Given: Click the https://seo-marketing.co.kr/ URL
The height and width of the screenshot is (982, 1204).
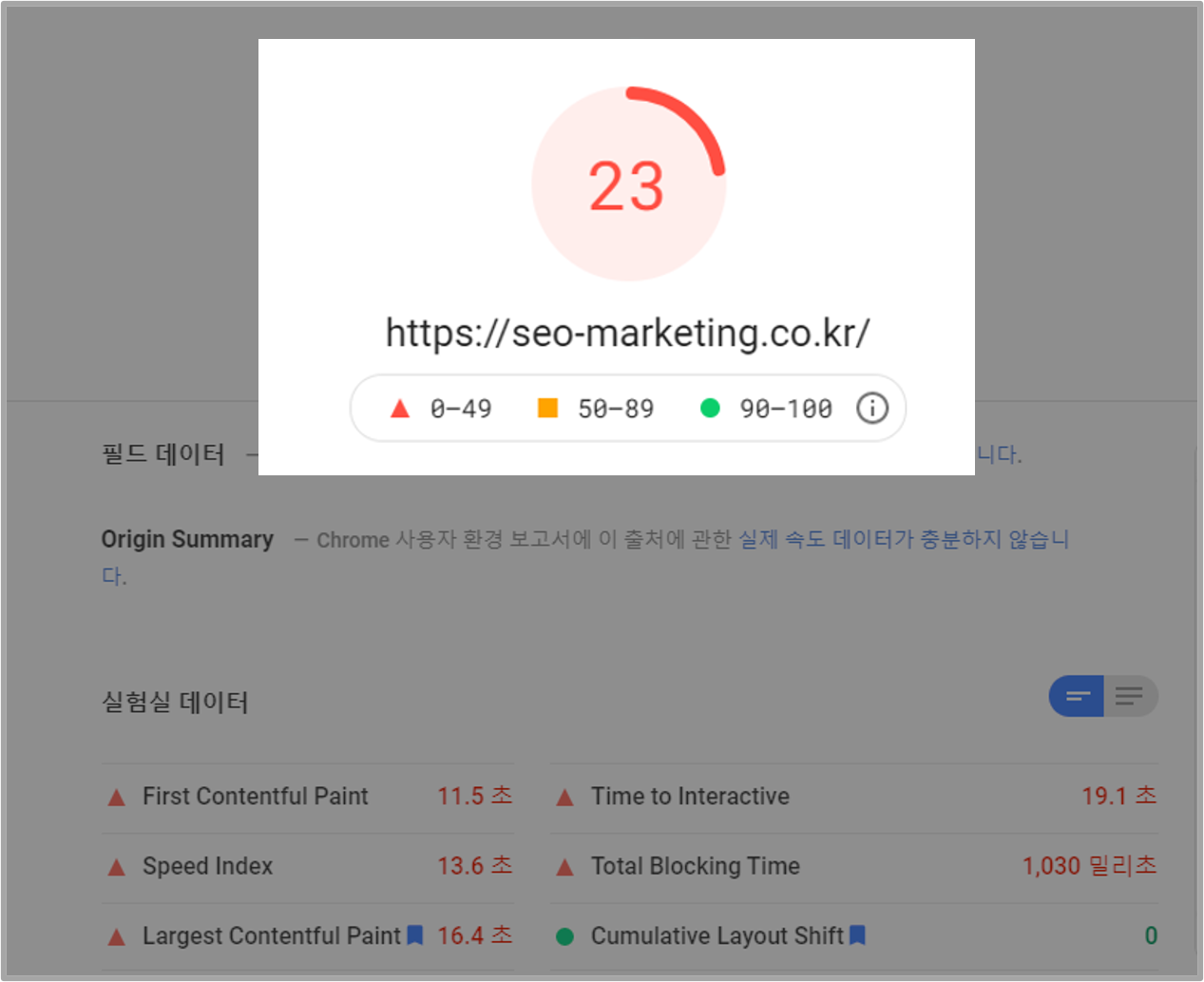Looking at the screenshot, I should pos(629,333).
